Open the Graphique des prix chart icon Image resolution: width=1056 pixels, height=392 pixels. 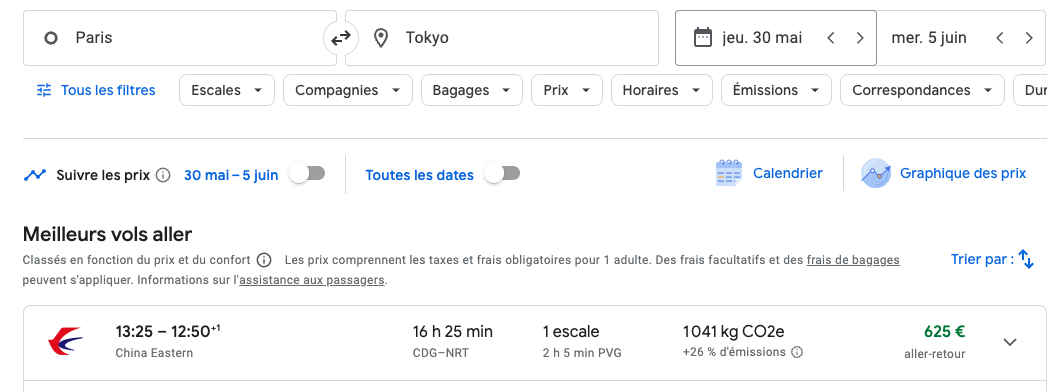(x=876, y=174)
